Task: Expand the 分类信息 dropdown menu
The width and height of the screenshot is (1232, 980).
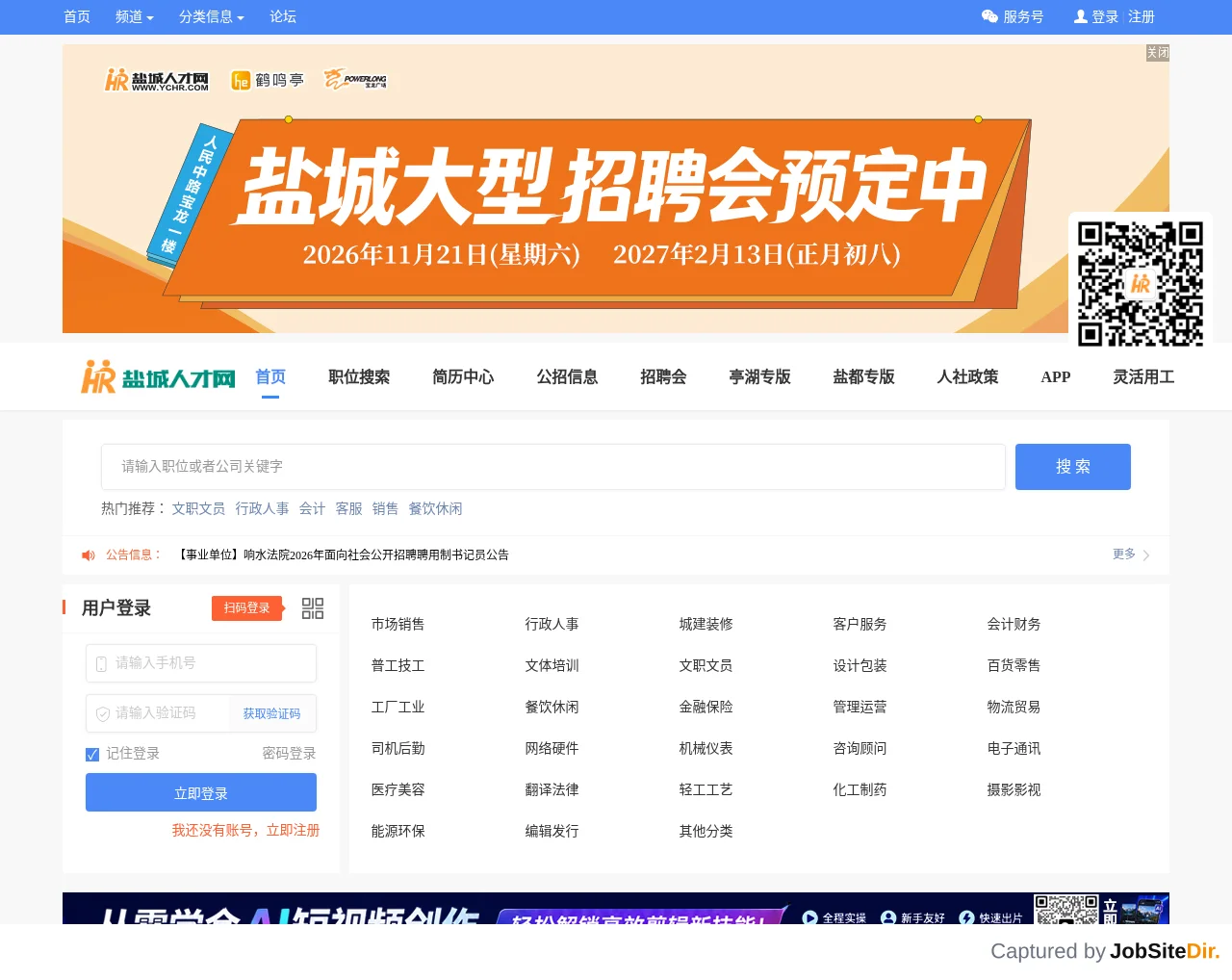Action: pos(212,16)
